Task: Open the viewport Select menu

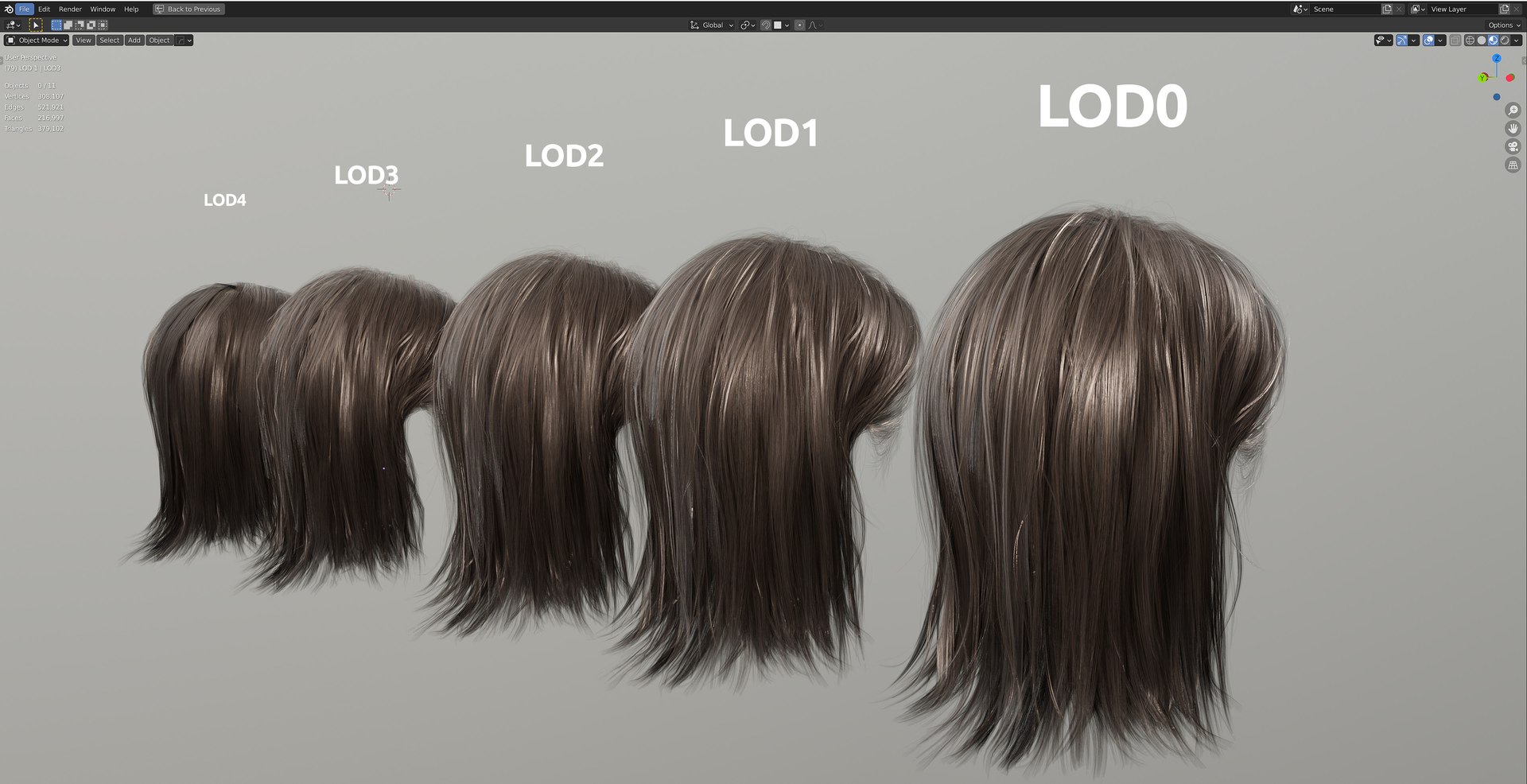Action: (110, 40)
